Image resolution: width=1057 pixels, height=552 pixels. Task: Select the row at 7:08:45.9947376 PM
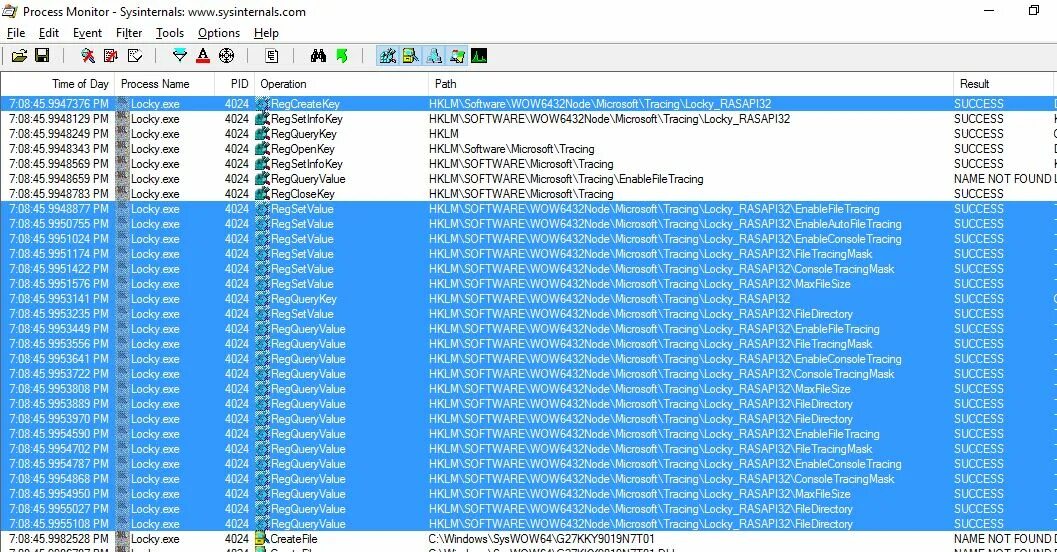tap(528, 104)
